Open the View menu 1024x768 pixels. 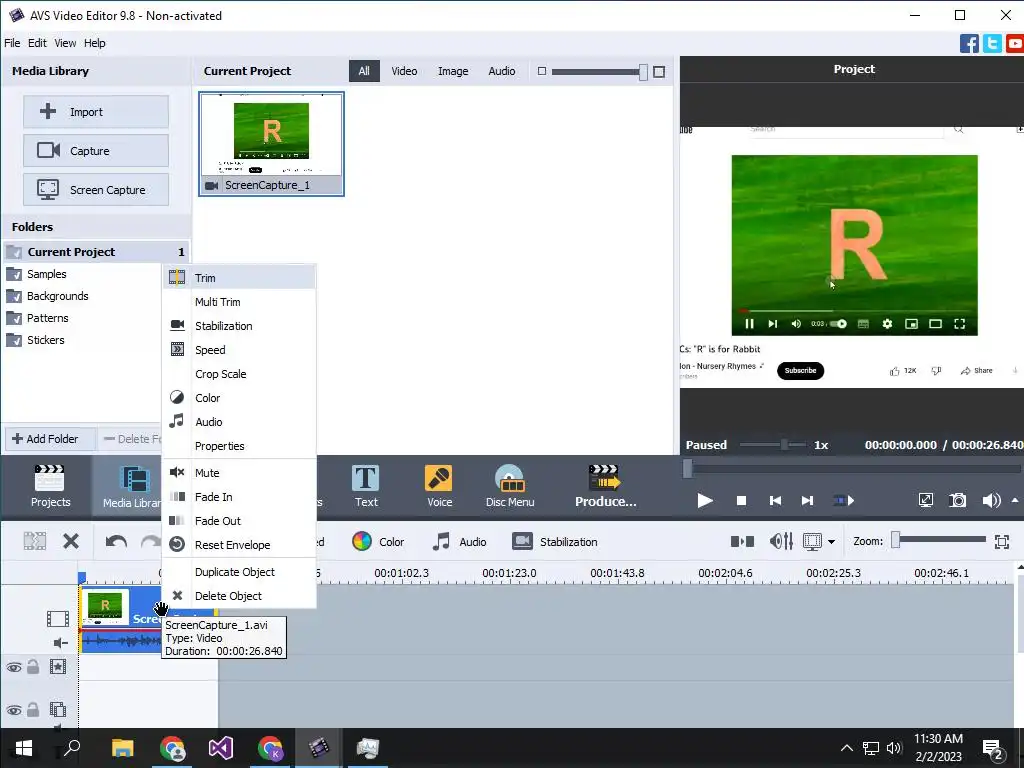tap(65, 43)
